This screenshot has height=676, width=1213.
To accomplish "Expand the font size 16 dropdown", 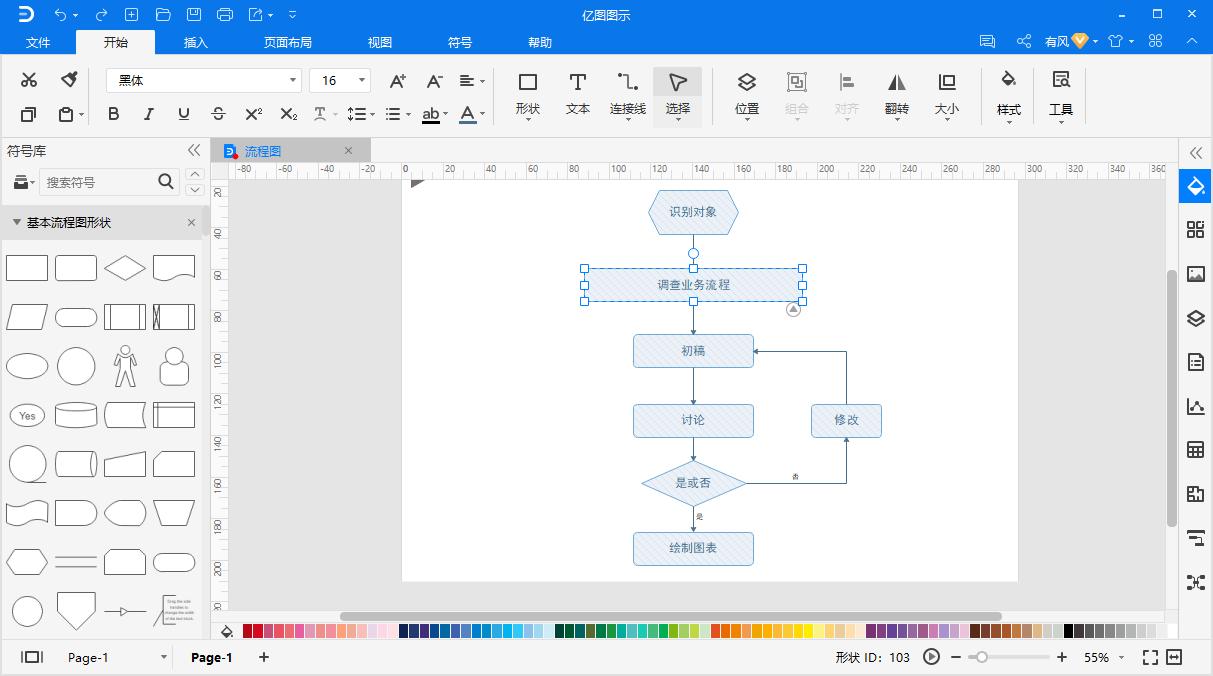I will click(361, 80).
